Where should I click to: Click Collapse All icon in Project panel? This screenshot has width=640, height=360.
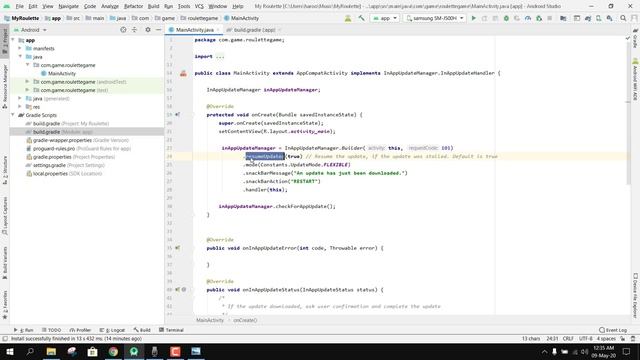coord(134,30)
